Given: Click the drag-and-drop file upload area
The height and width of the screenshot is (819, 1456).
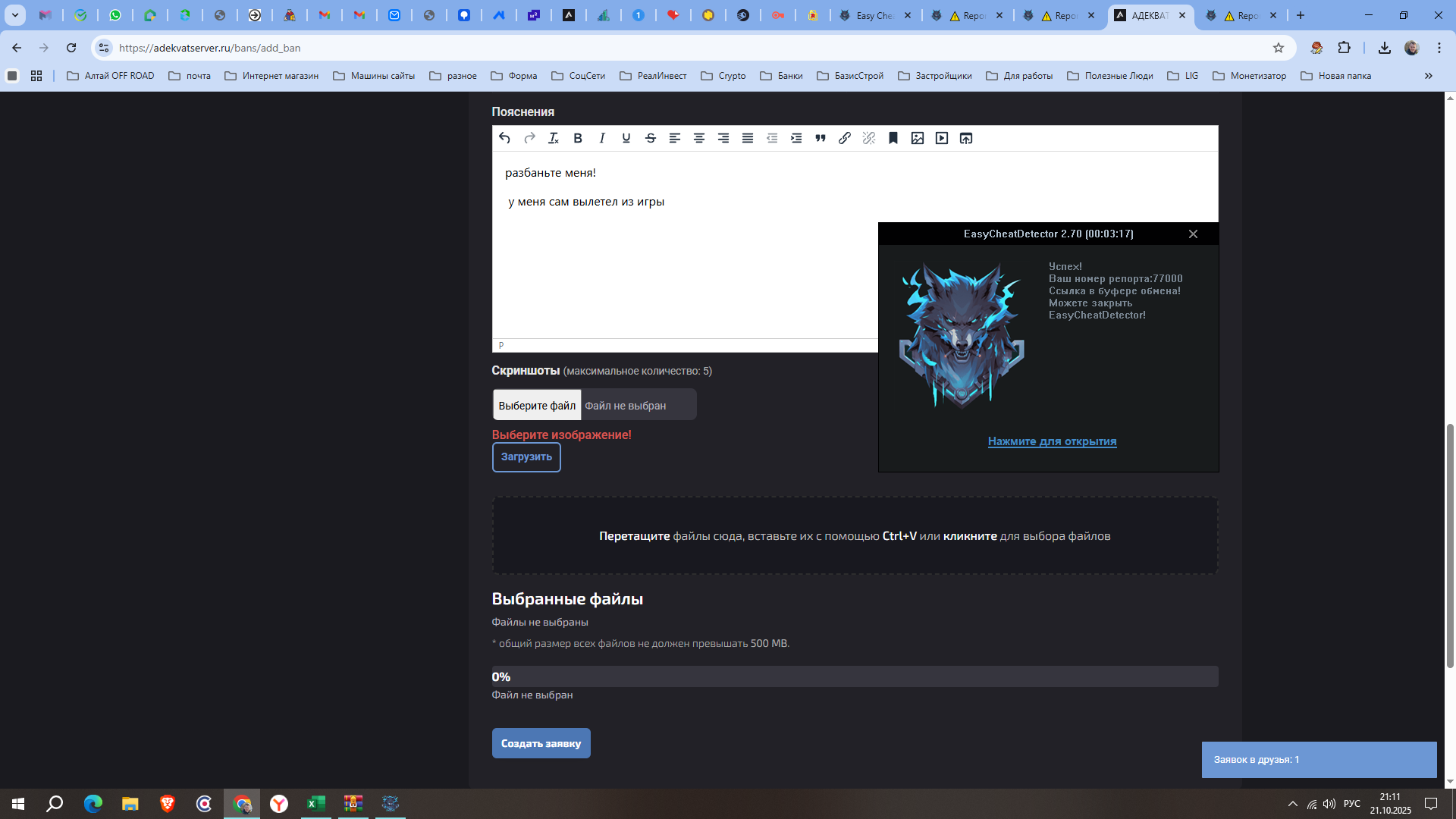Looking at the screenshot, I should coord(855,536).
